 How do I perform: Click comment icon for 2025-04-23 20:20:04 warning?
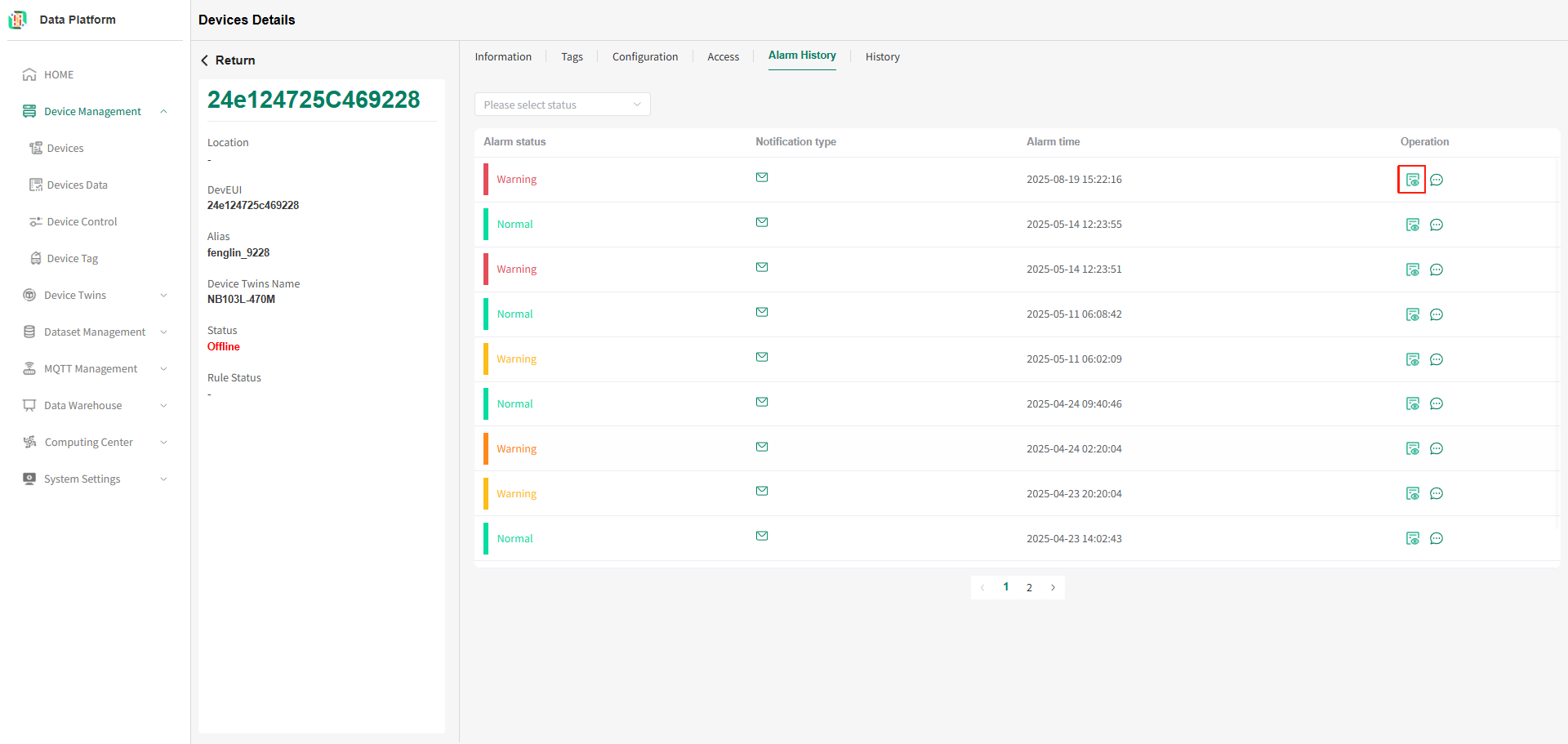[1437, 493]
